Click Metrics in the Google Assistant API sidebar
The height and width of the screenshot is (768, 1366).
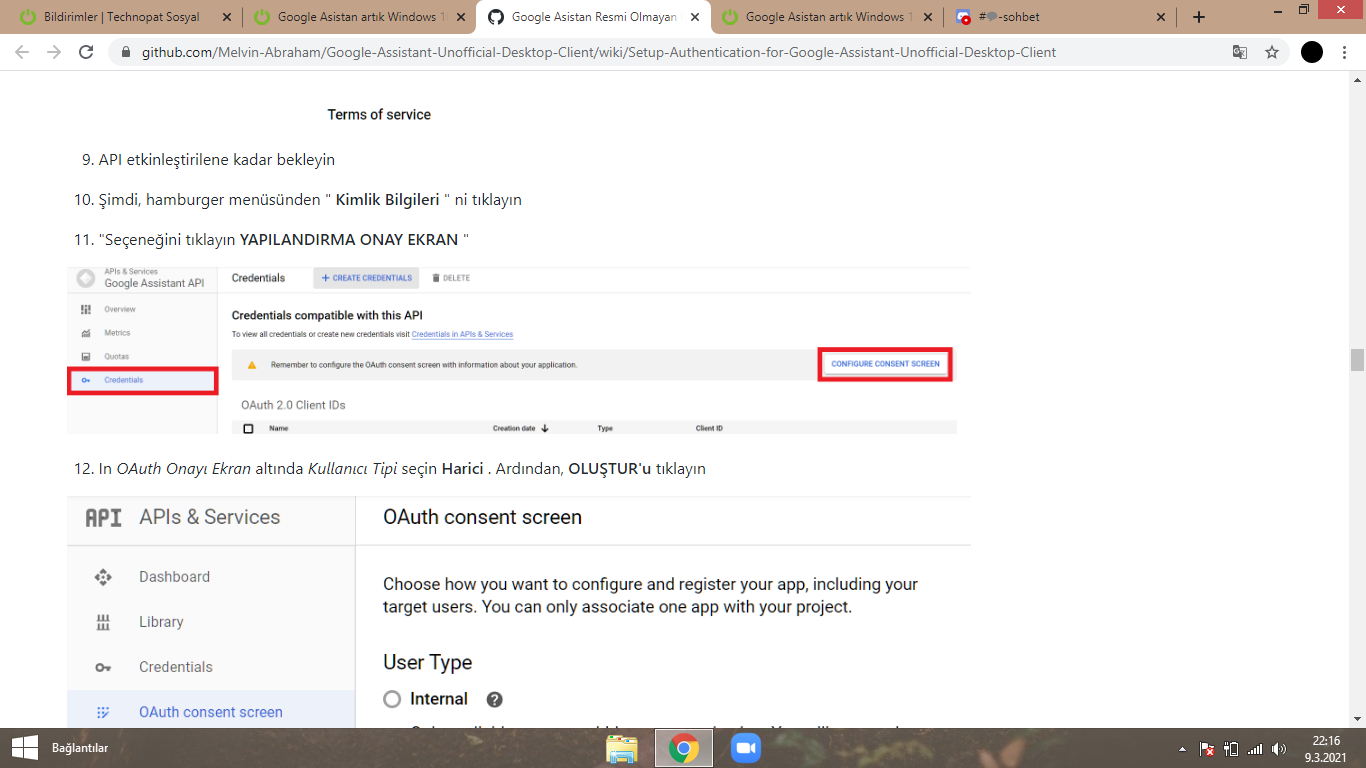click(x=118, y=333)
